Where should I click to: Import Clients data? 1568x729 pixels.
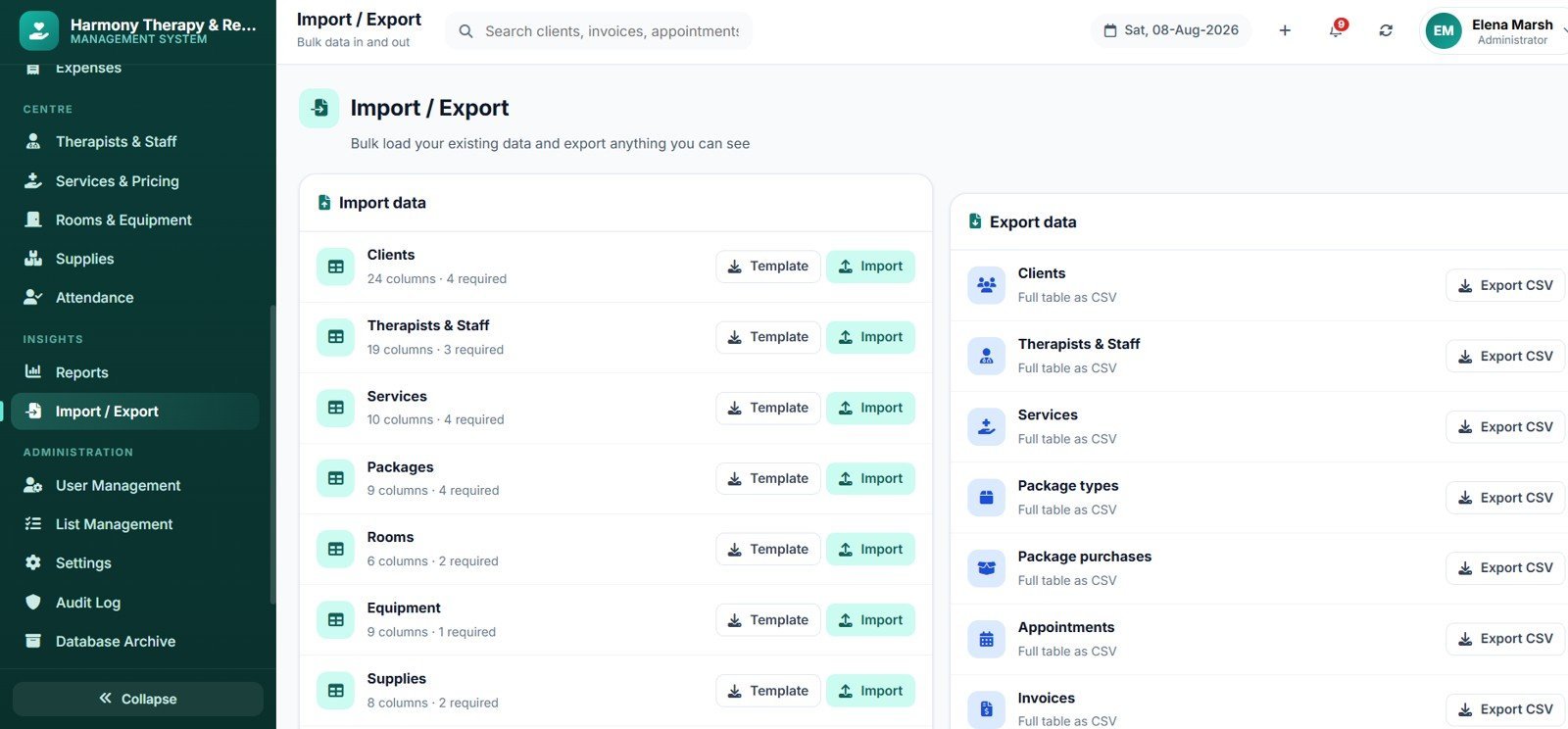click(x=871, y=267)
